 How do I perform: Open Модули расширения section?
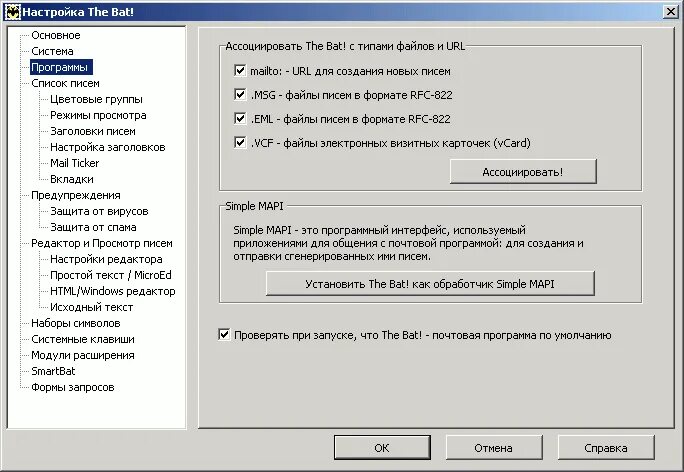point(83,356)
